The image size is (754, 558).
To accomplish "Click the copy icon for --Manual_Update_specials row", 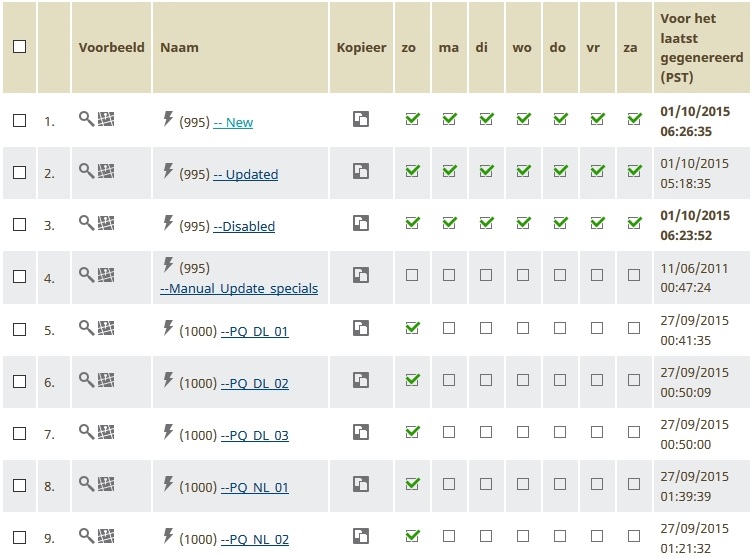I will coord(361,275).
